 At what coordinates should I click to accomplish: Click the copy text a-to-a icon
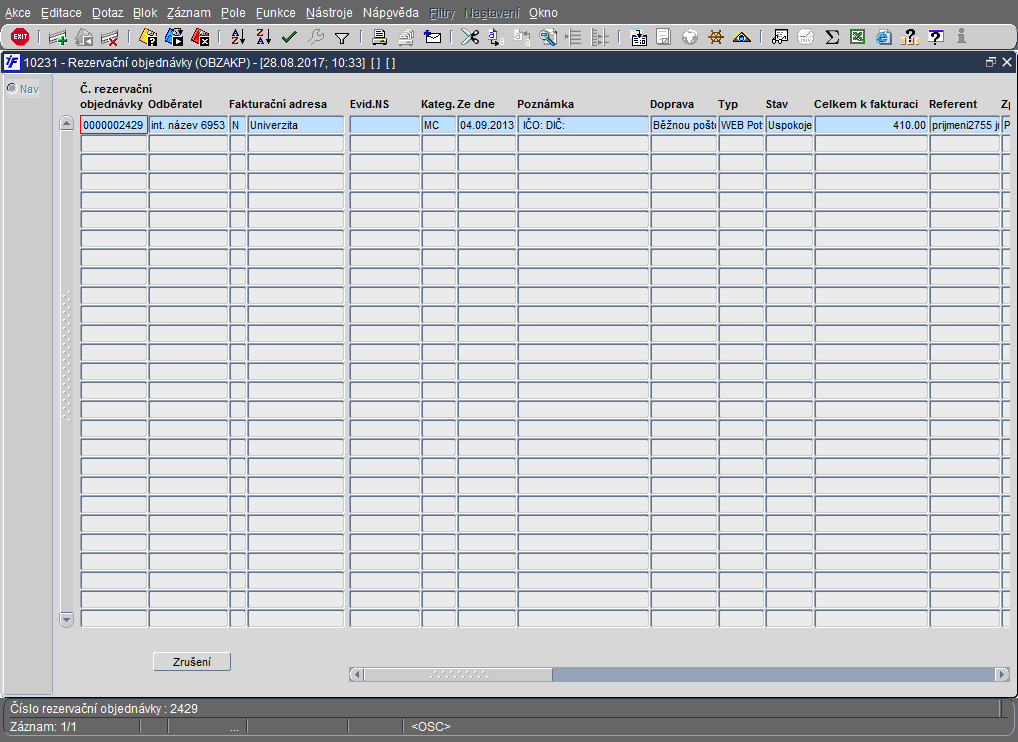495,38
